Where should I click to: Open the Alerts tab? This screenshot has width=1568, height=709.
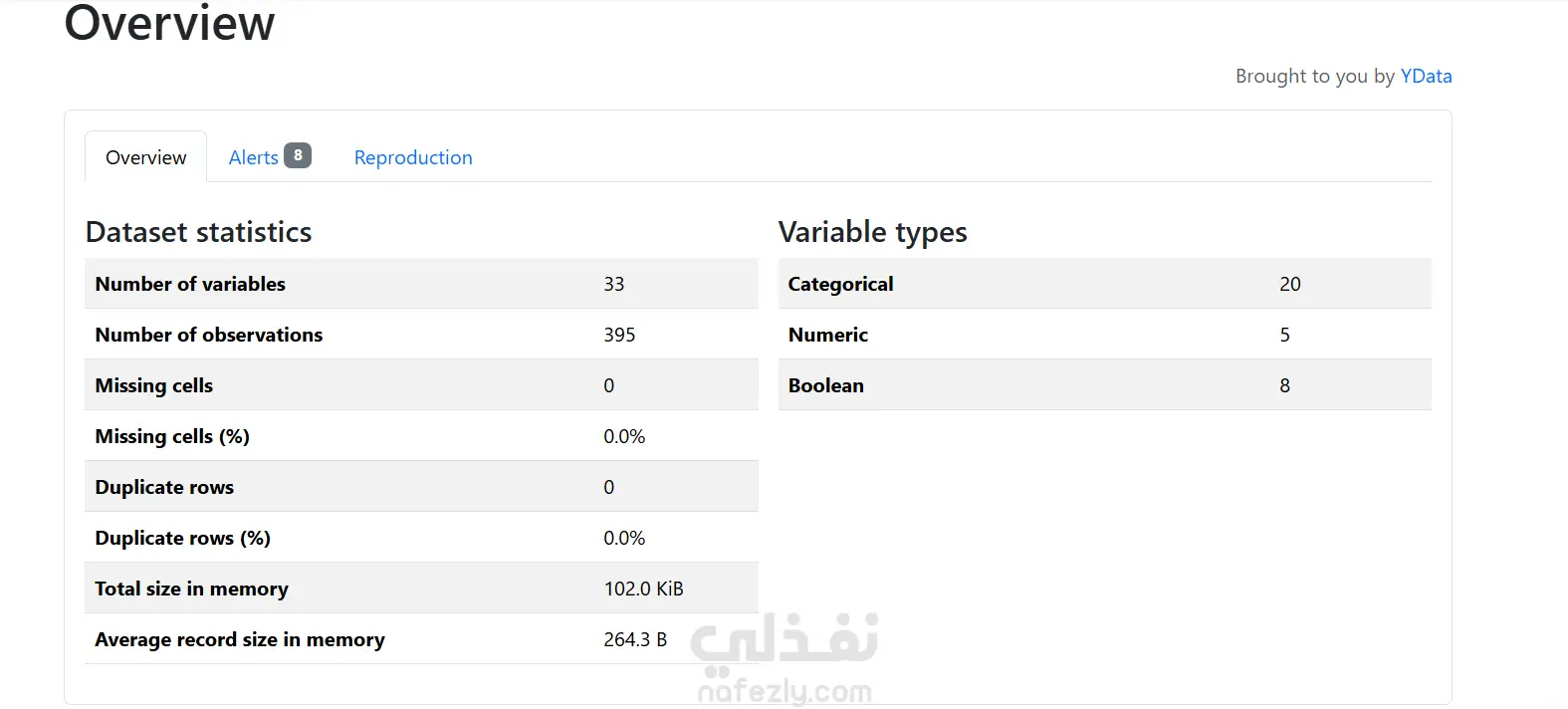coord(253,157)
